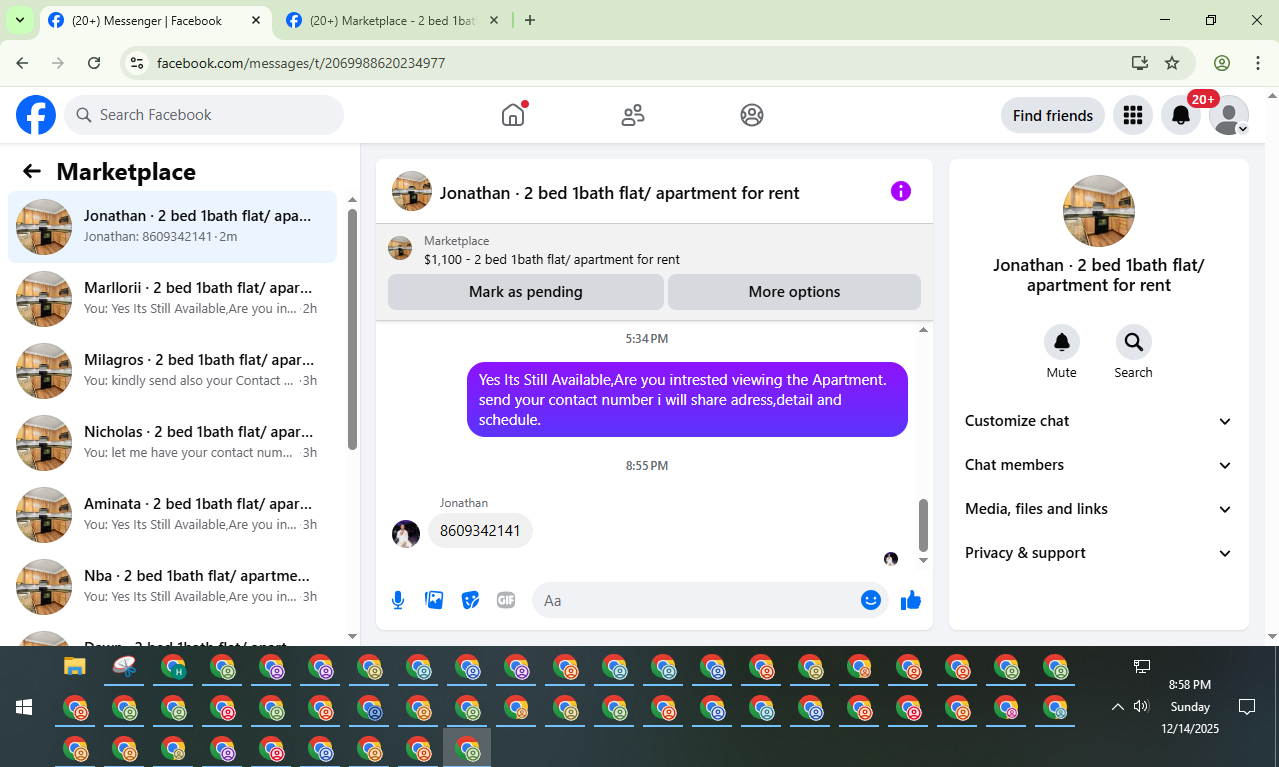Image resolution: width=1279 pixels, height=767 pixels.
Task: Open Chrome three-dot menu
Action: [x=1258, y=63]
